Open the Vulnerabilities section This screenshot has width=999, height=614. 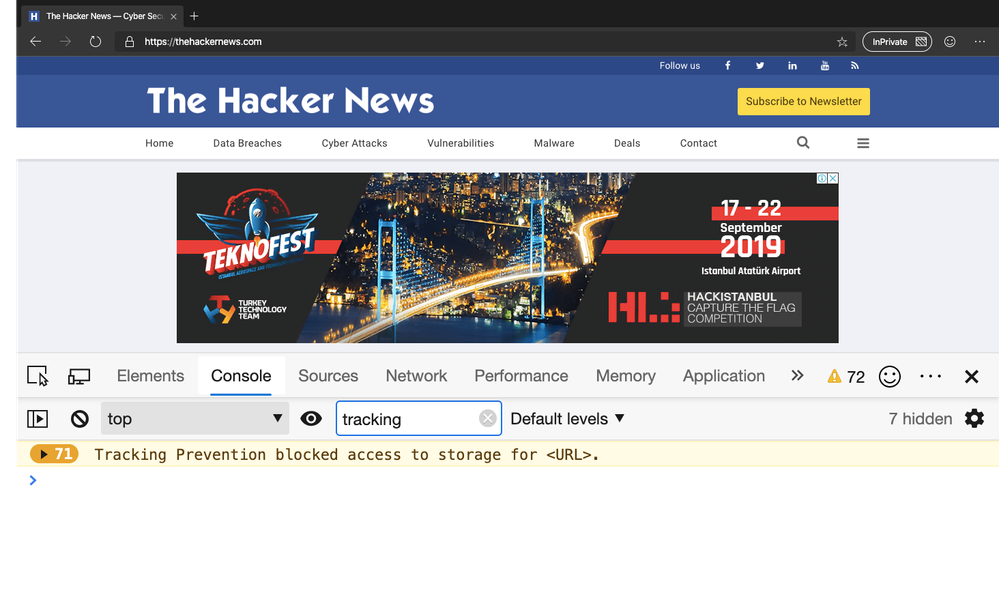pos(461,143)
